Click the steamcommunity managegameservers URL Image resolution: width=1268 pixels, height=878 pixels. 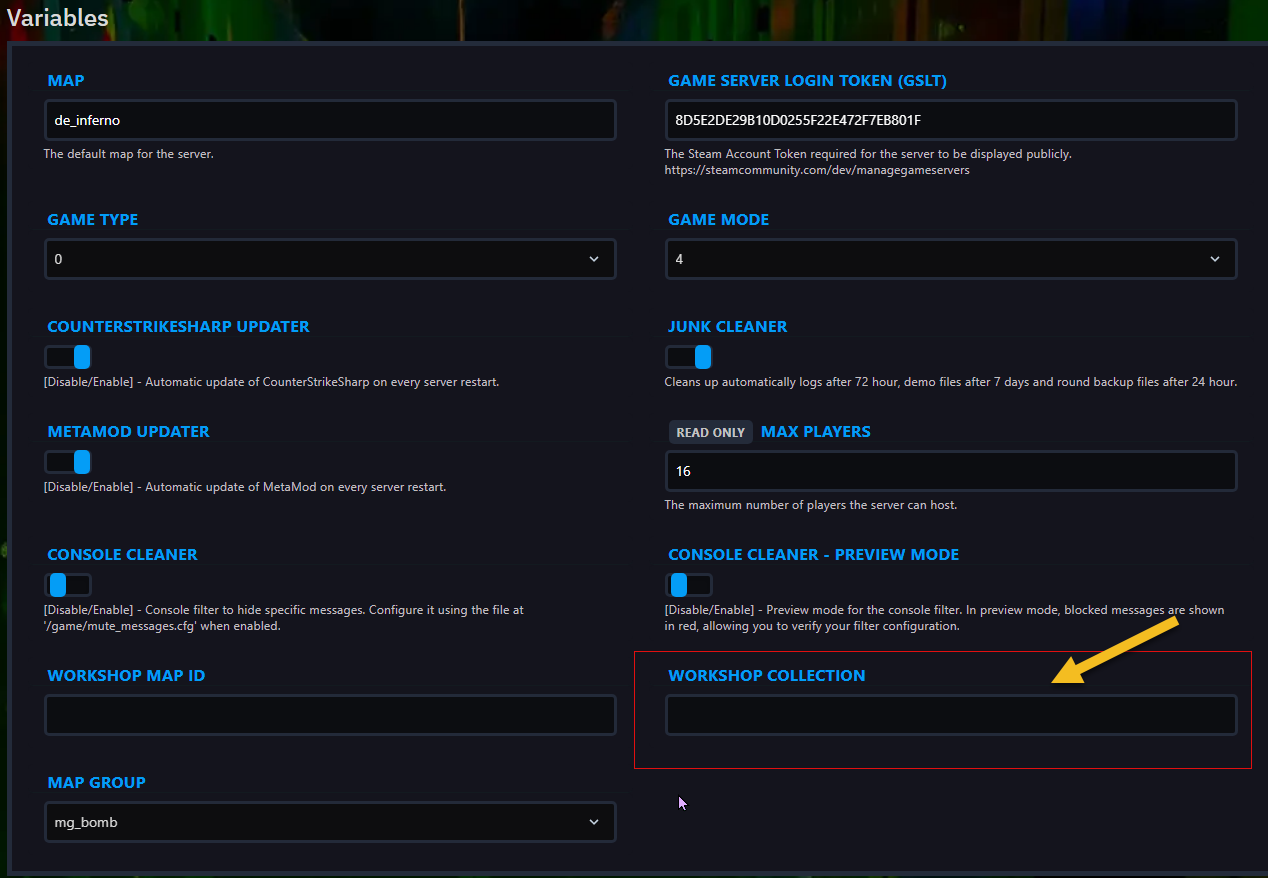point(817,170)
